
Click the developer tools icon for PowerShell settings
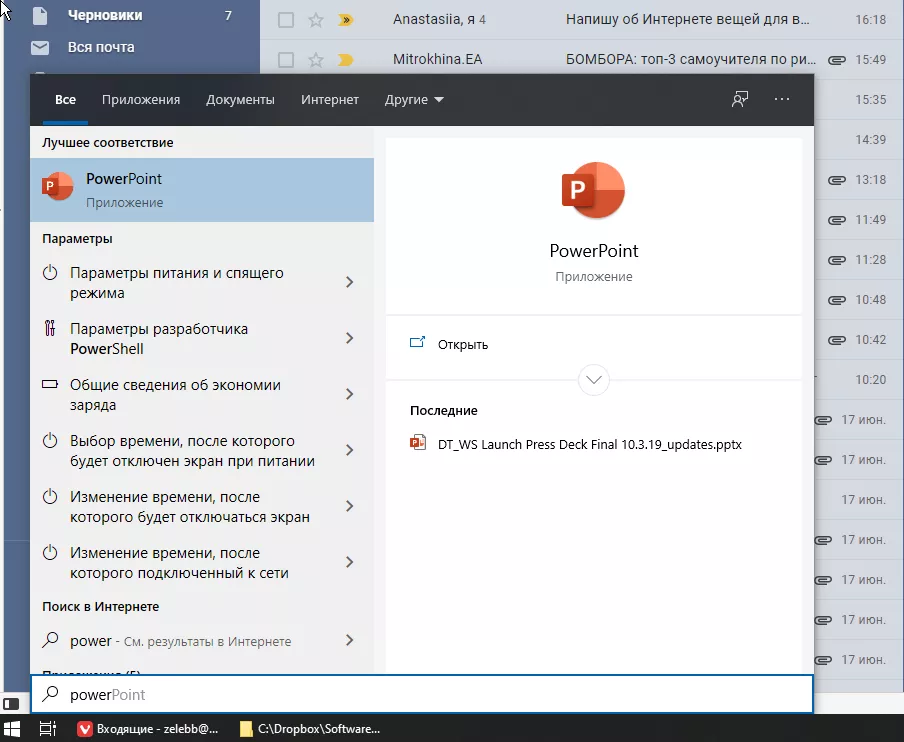coord(50,328)
